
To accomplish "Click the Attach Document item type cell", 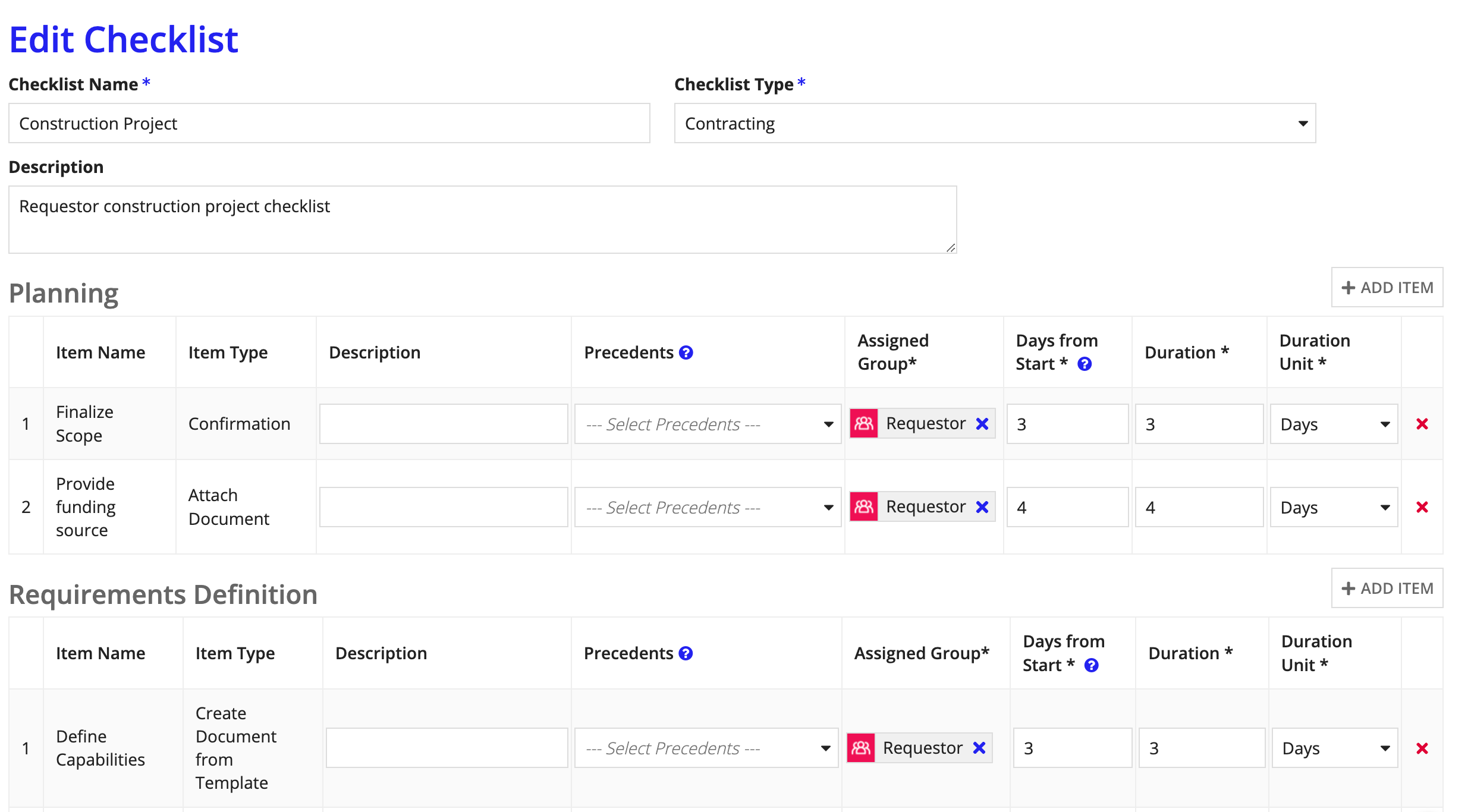I will coord(229,507).
